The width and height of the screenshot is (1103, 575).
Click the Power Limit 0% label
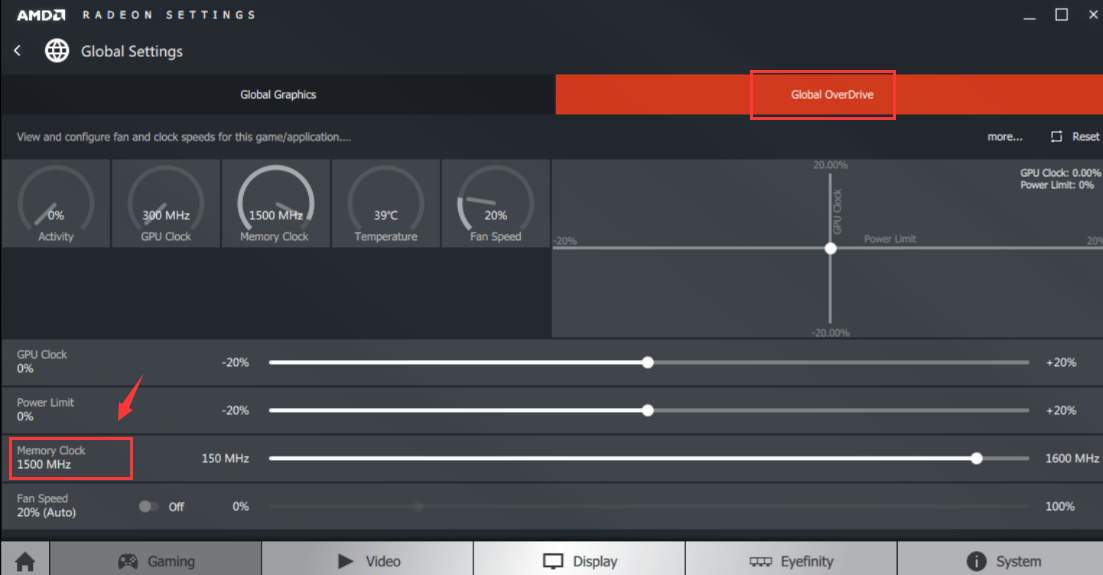click(x=45, y=409)
